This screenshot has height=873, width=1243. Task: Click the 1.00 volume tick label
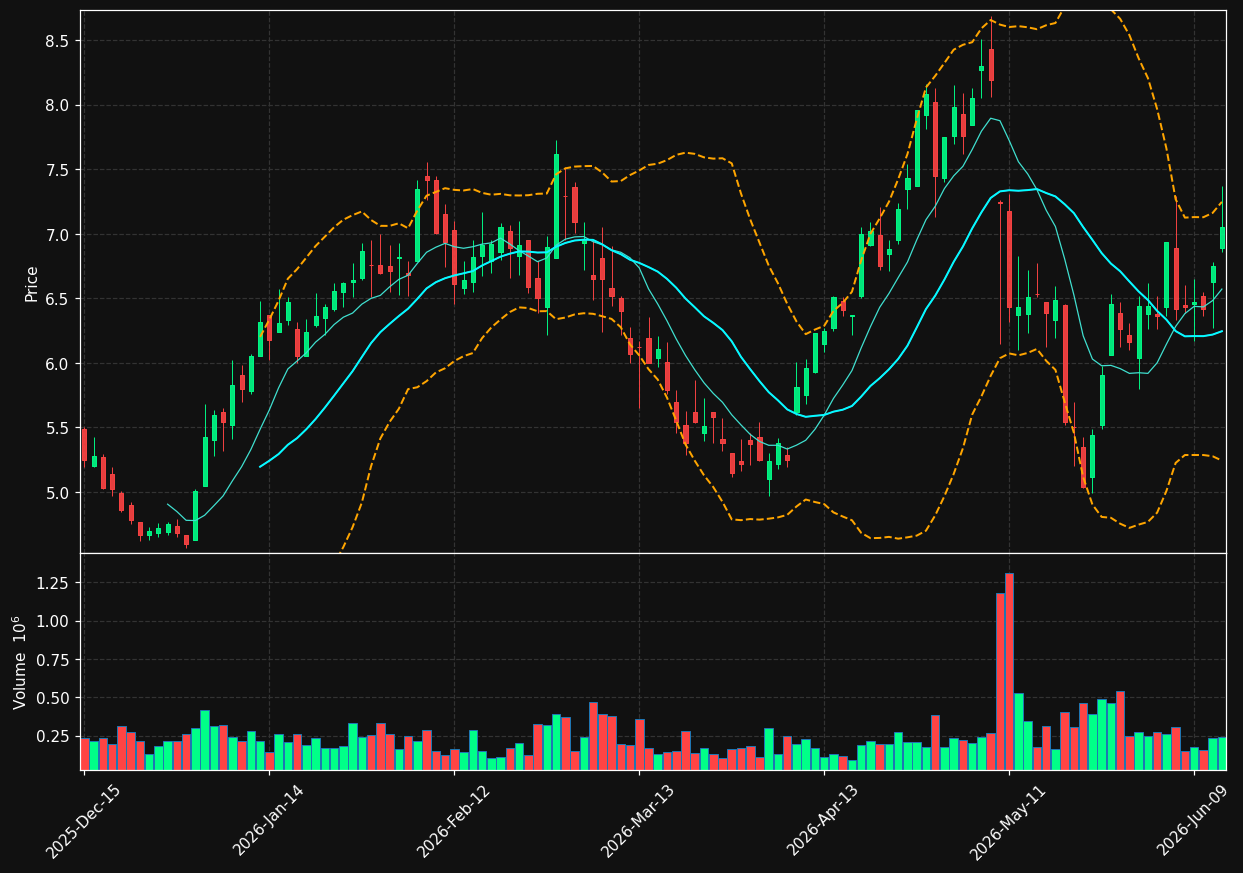coord(54,621)
